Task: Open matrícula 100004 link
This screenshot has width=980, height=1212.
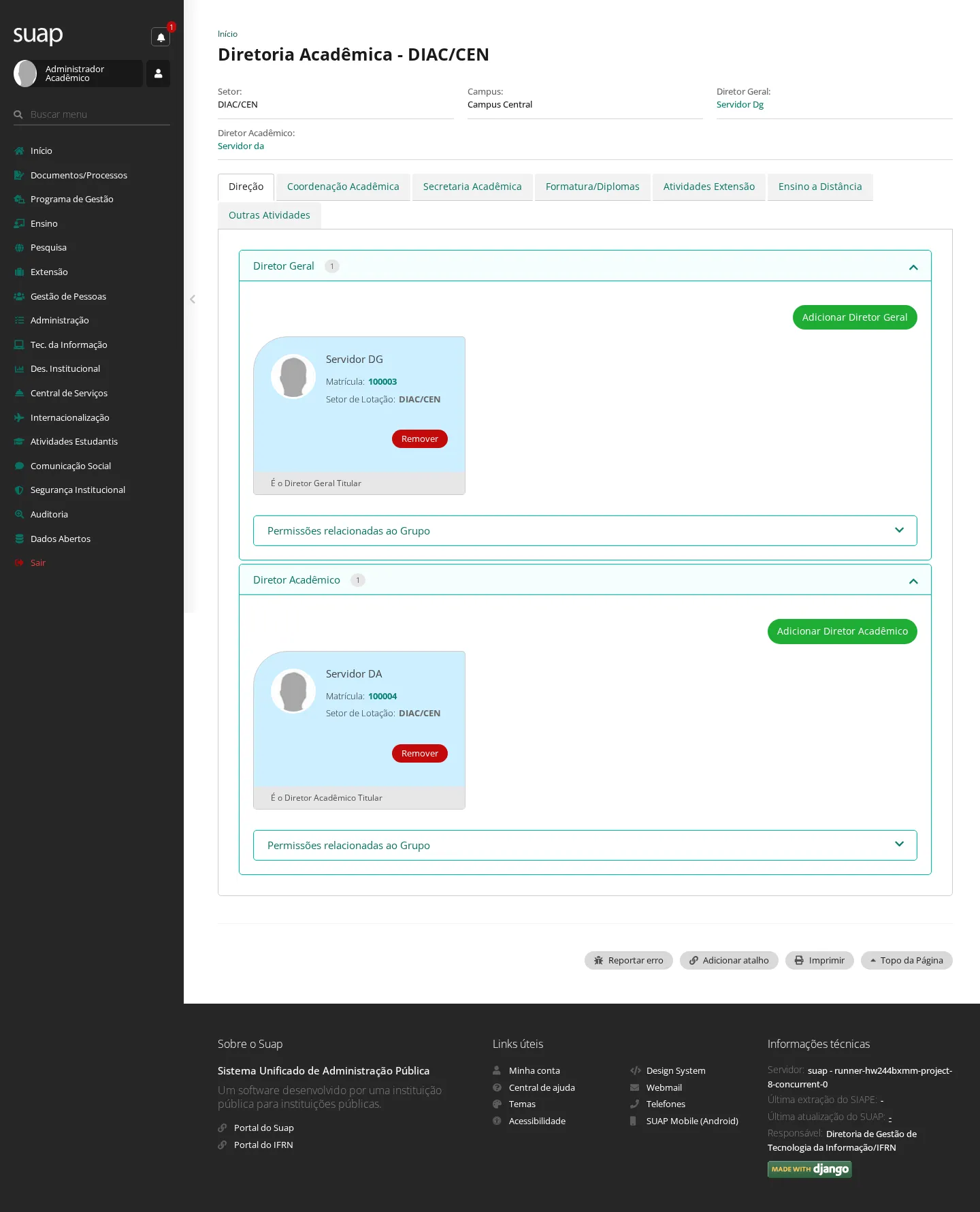Action: (382, 697)
